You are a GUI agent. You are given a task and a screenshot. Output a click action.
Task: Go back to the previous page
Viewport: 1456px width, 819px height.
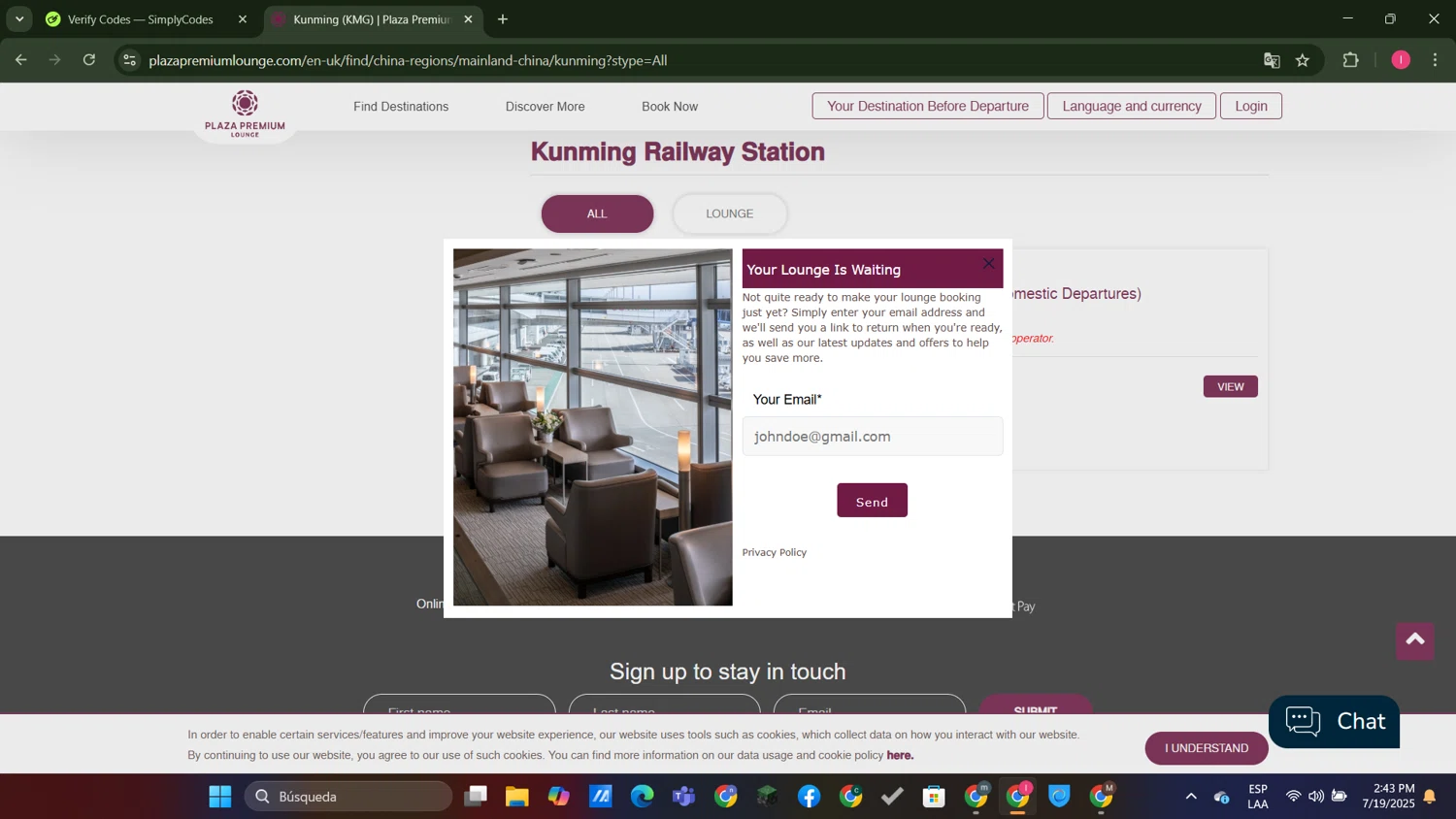[20, 60]
